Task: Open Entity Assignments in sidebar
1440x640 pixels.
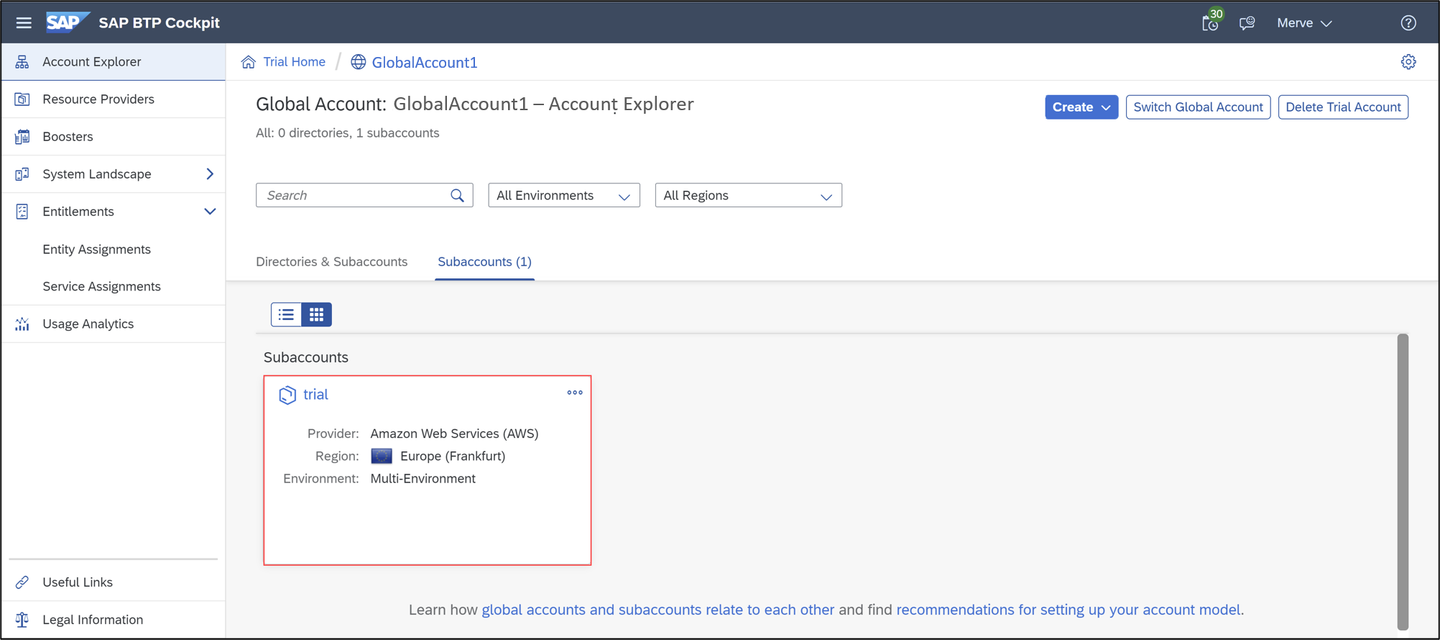Action: (113, 249)
